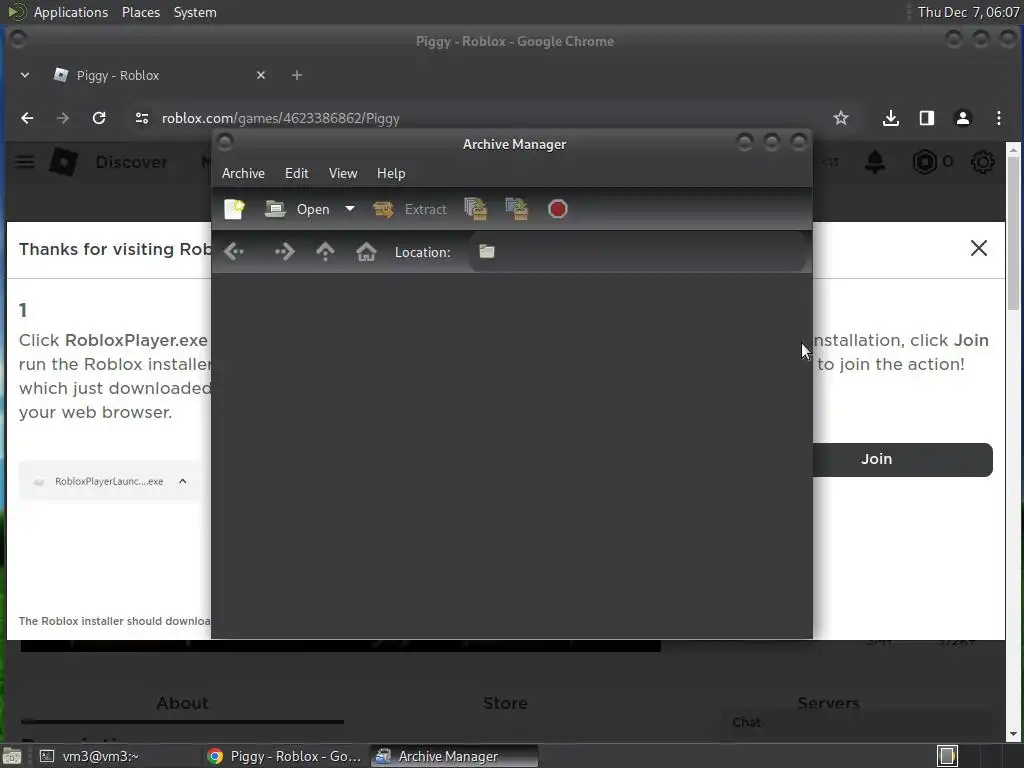Close the Thanks for visiting Roblox dialog
This screenshot has width=1024, height=768.
click(978, 248)
